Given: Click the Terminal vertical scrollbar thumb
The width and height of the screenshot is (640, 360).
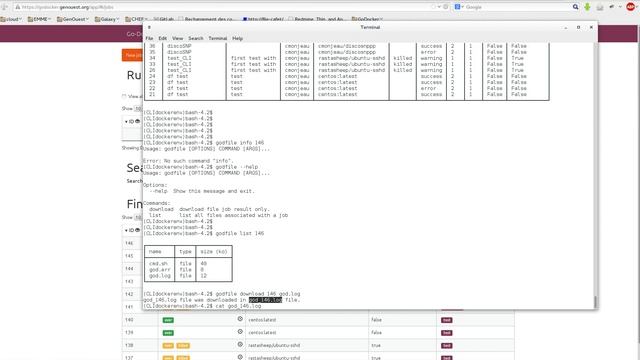Looking at the screenshot, I should click(x=596, y=302).
